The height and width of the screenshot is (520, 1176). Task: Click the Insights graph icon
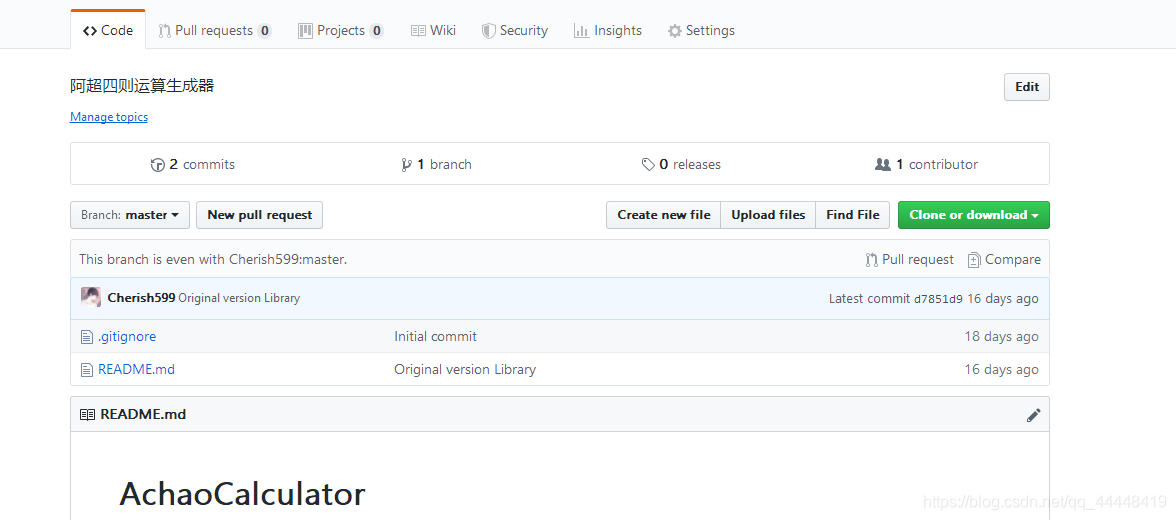(x=581, y=31)
